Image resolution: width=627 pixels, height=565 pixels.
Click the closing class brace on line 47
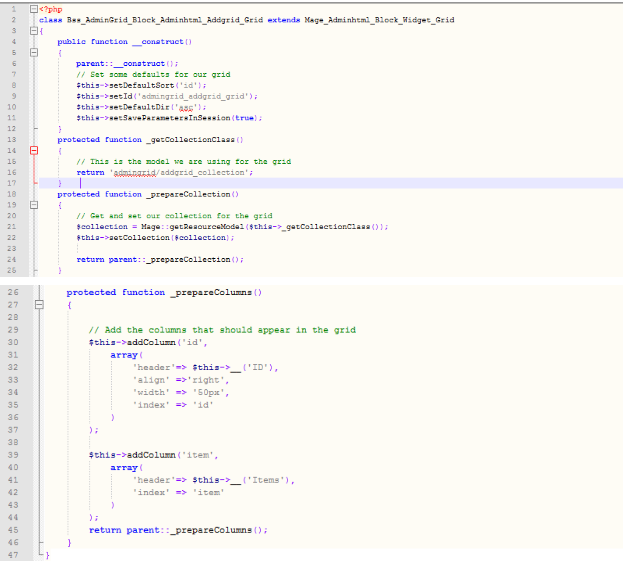[47, 555]
